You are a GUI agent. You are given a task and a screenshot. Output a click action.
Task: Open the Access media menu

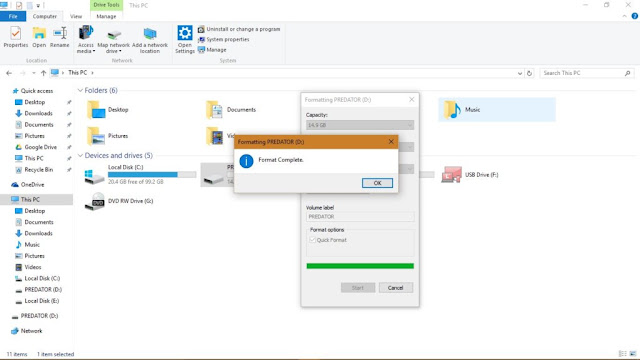(86, 39)
